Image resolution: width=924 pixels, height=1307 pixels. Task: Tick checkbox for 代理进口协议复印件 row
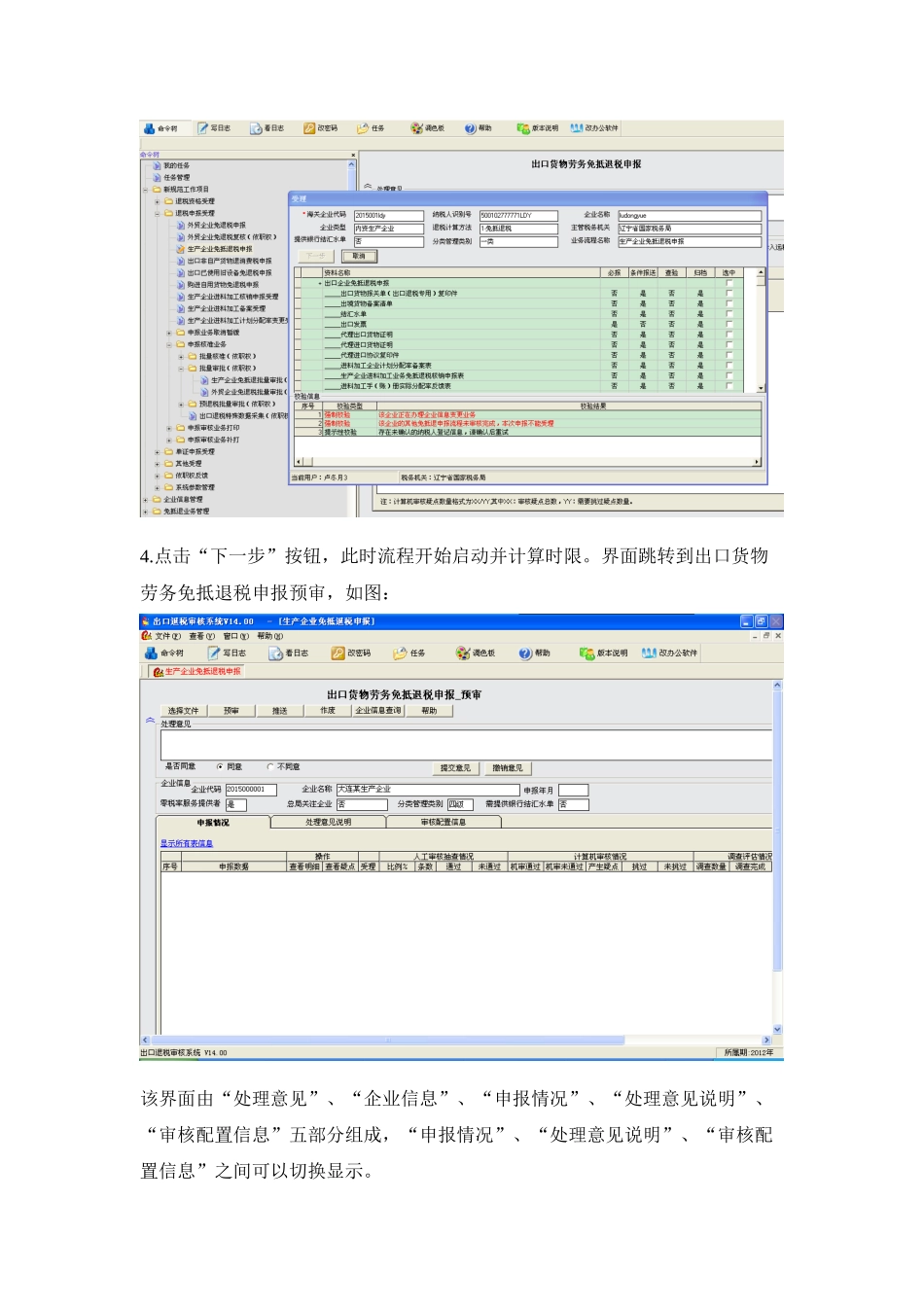click(729, 355)
